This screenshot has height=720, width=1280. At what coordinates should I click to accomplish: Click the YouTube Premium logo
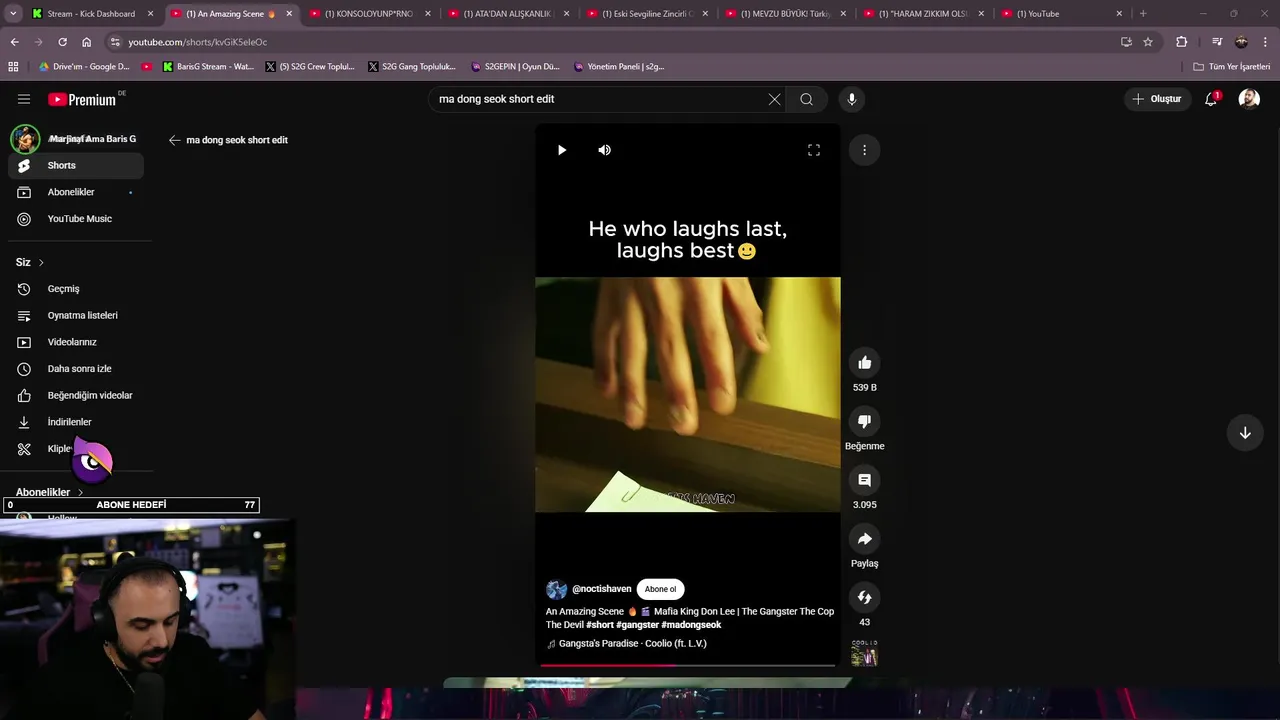[83, 99]
